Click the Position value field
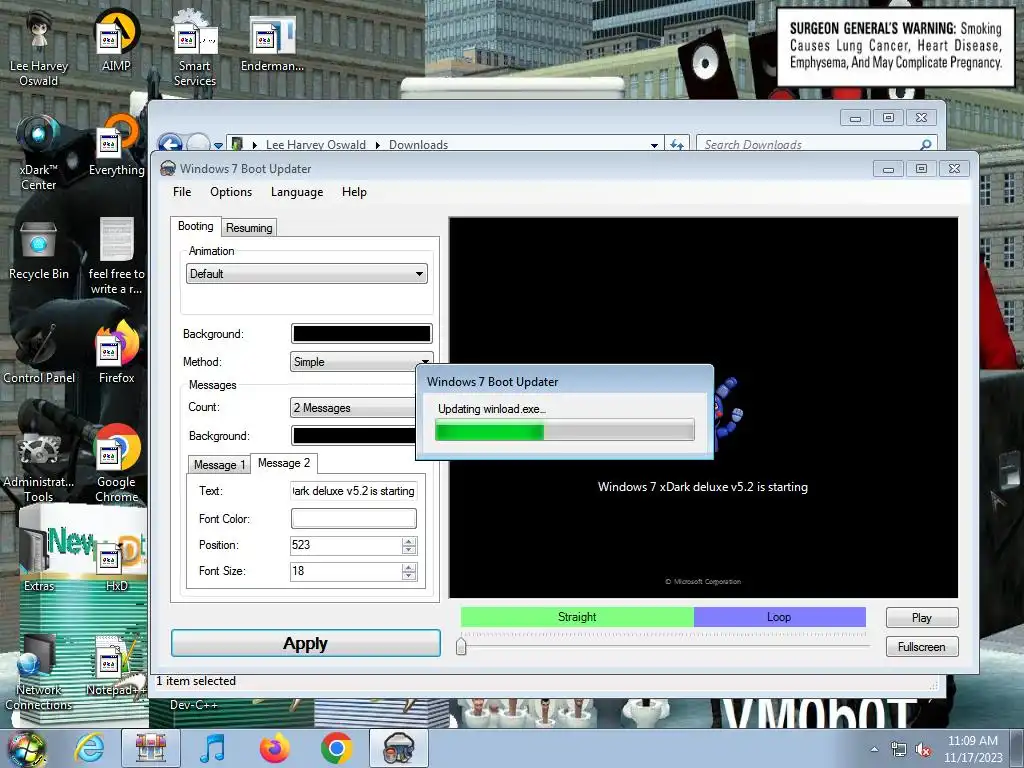The image size is (1024, 768). pos(345,545)
